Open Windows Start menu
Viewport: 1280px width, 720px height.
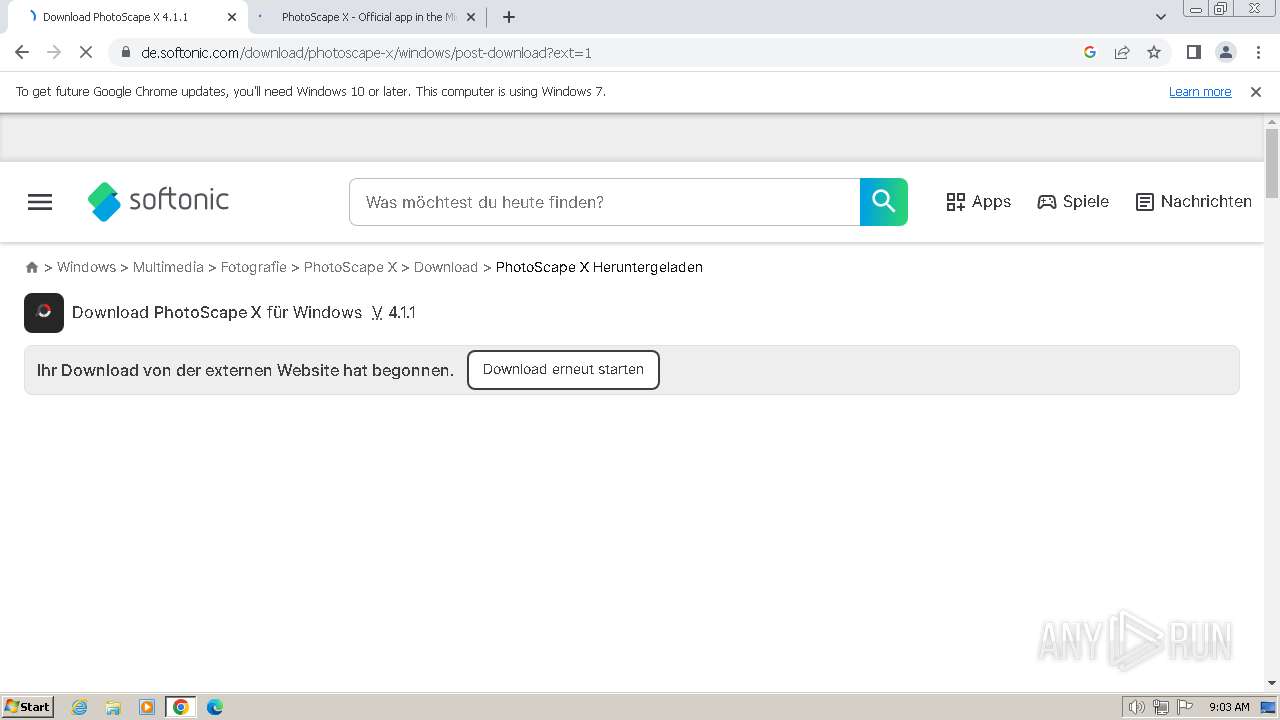pyautogui.click(x=28, y=707)
